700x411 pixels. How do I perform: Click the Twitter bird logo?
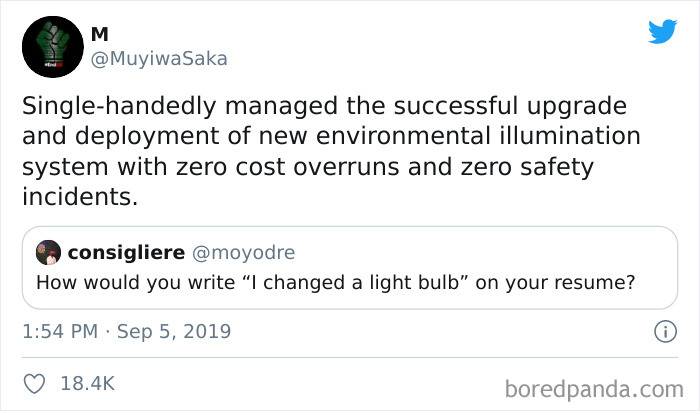click(x=662, y=31)
